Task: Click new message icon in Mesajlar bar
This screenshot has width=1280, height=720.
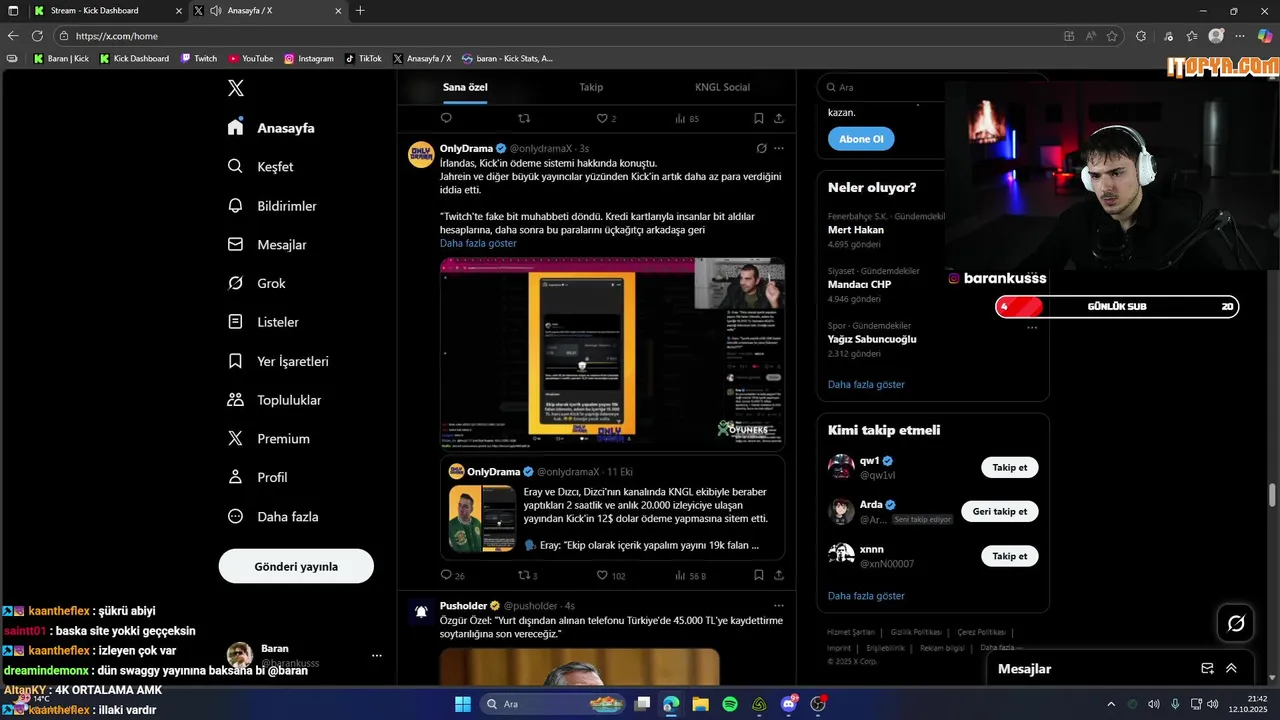Action: pyautogui.click(x=1207, y=668)
